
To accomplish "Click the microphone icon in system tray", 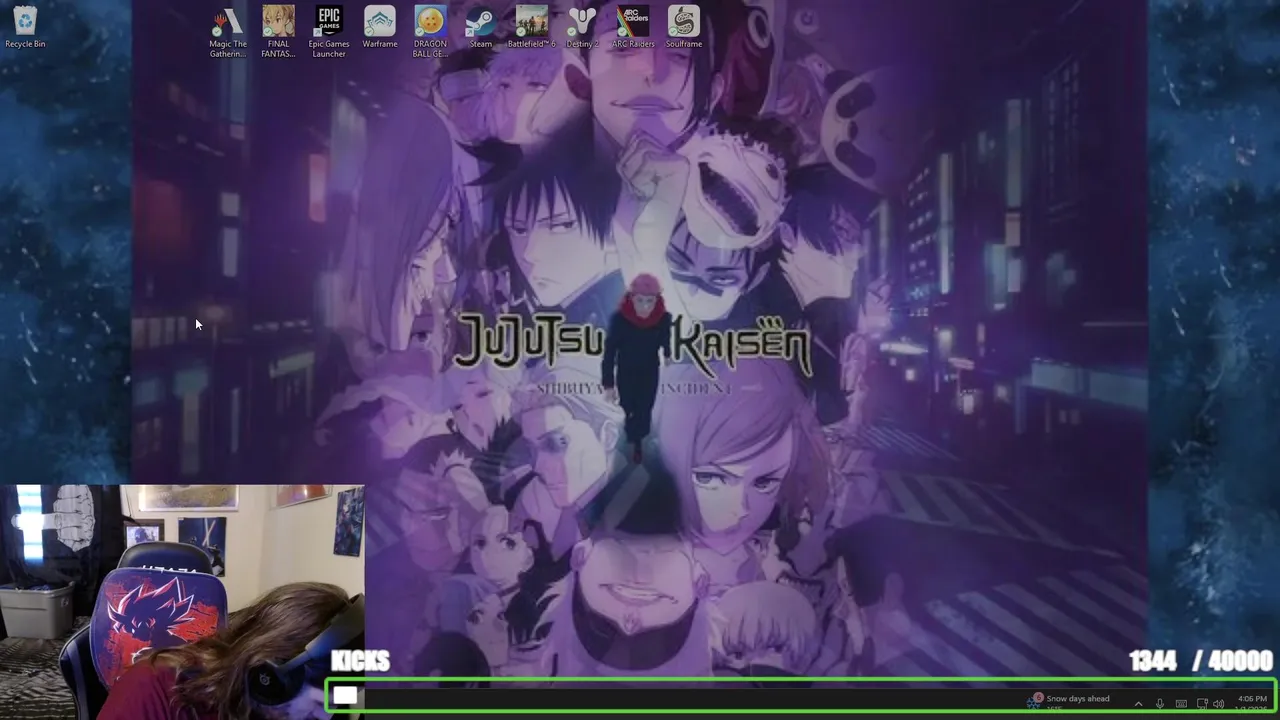I will (1160, 703).
